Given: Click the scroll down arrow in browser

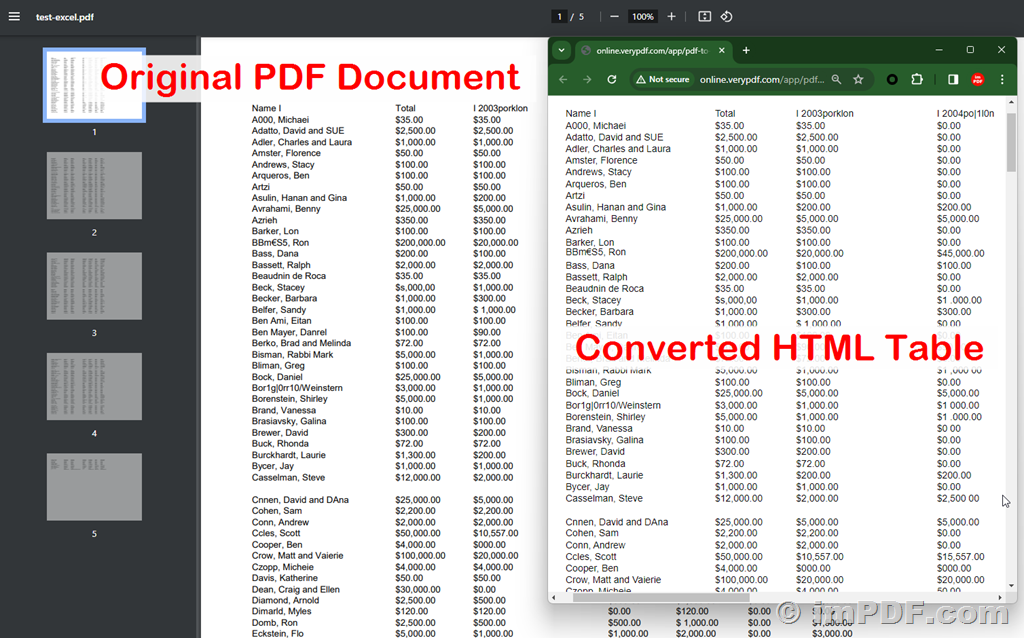Looking at the screenshot, I should (x=1011, y=586).
